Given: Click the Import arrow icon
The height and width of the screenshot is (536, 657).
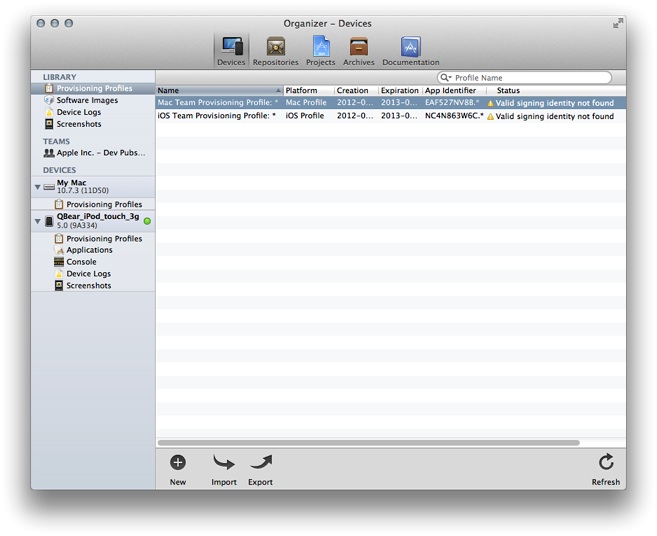Looking at the screenshot, I should (224, 463).
